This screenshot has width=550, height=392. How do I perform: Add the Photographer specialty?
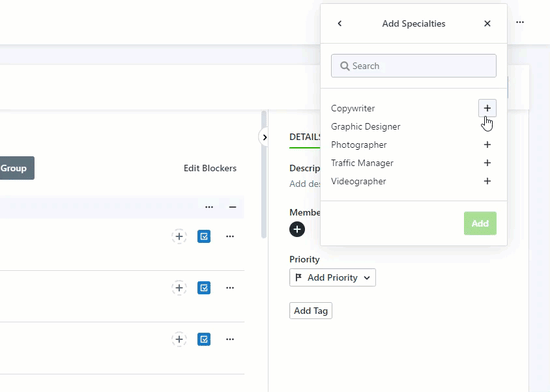click(x=487, y=144)
